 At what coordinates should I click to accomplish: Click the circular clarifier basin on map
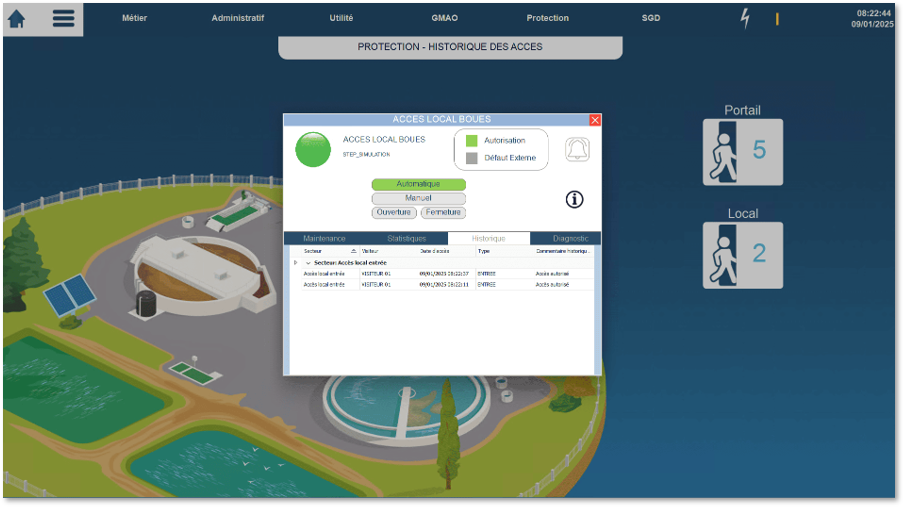click(406, 405)
